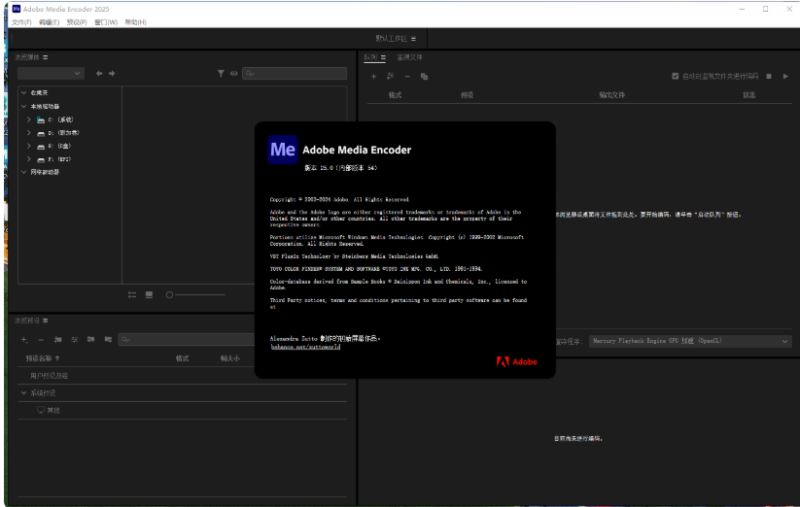Open the Media Browser location dropdown

[51, 73]
